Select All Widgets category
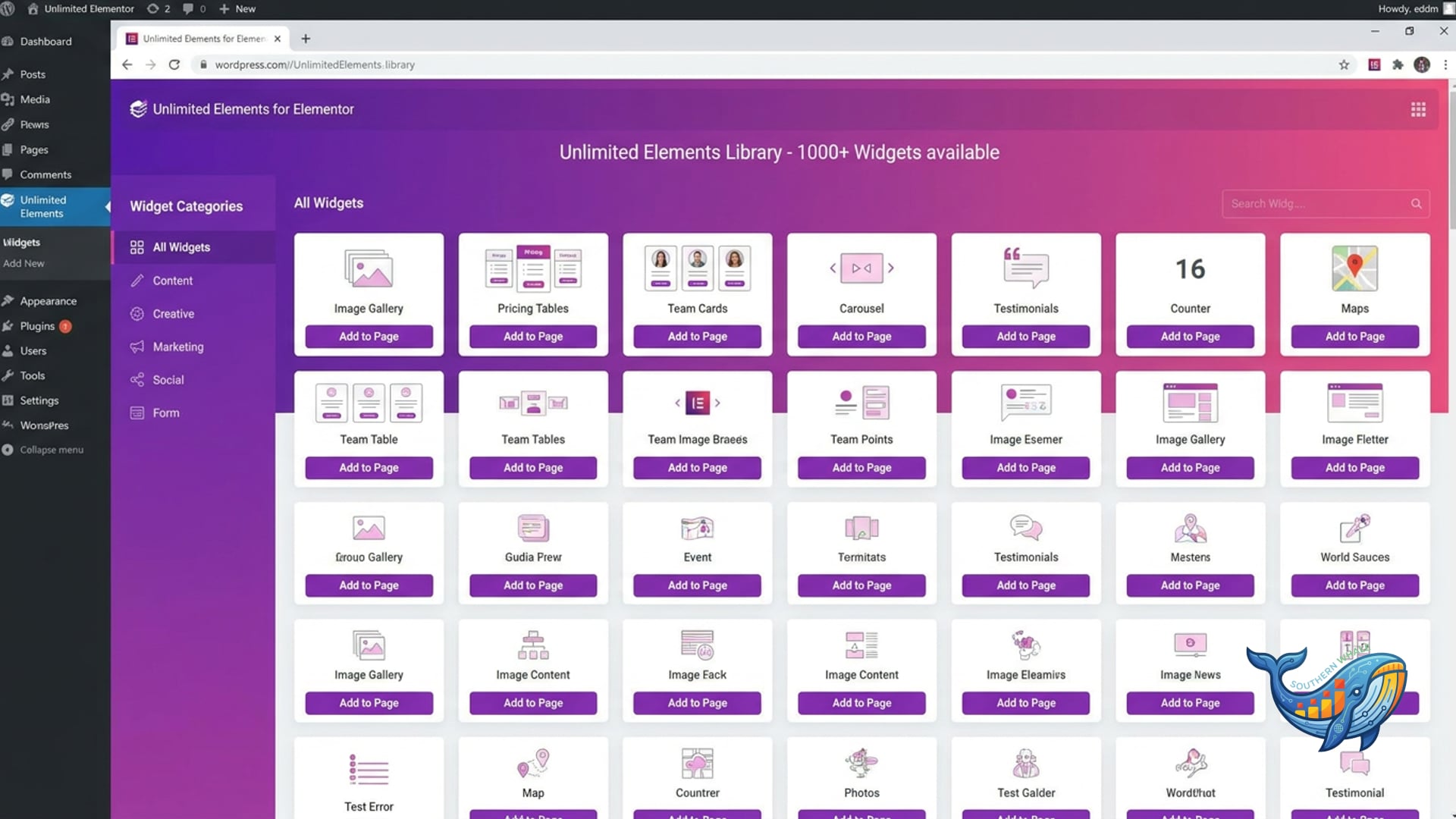 [x=193, y=247]
